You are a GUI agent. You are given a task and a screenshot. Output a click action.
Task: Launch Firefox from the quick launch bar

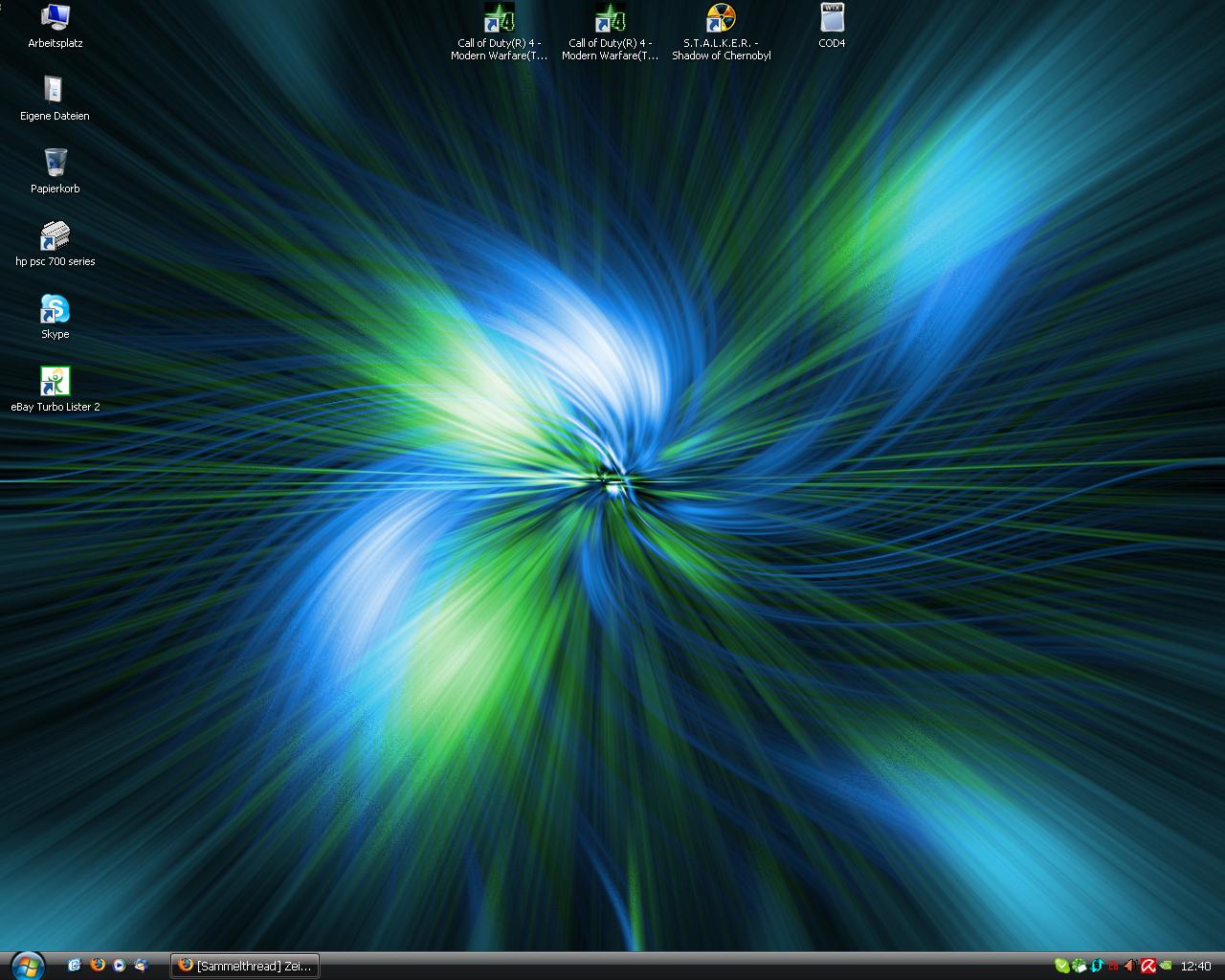click(x=98, y=966)
